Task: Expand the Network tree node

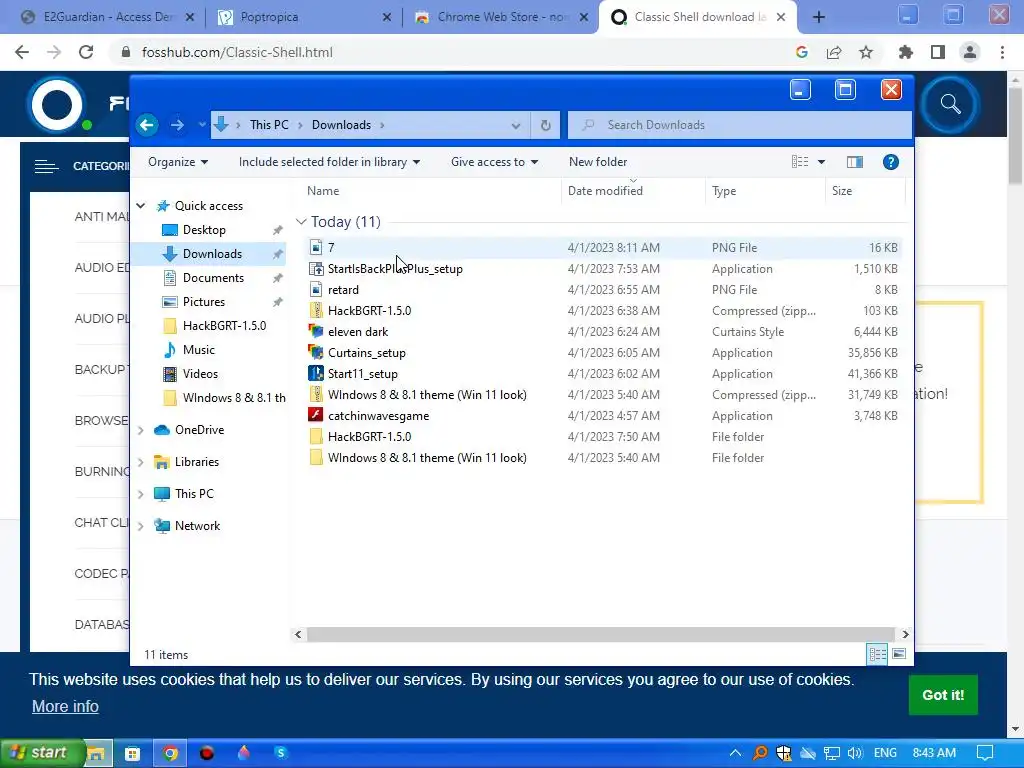Action: [x=140, y=526]
